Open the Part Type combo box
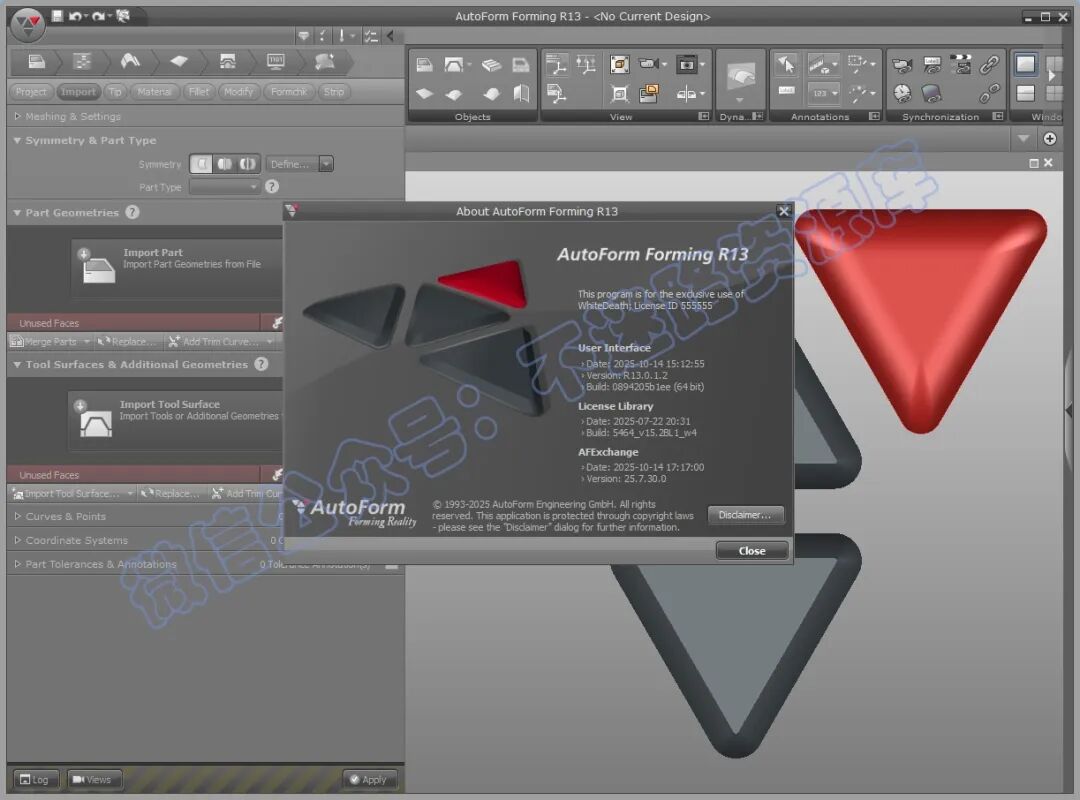This screenshot has height=800, width=1080. point(225,187)
